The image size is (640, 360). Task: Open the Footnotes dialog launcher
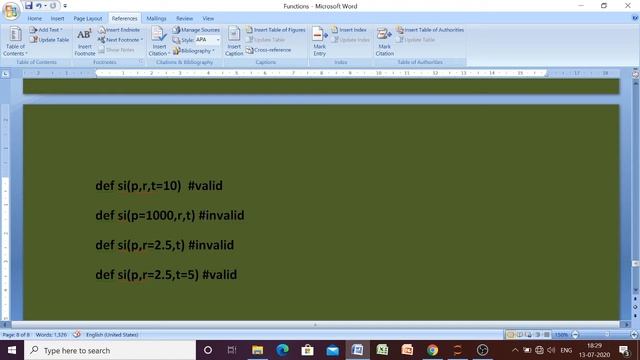coord(141,62)
